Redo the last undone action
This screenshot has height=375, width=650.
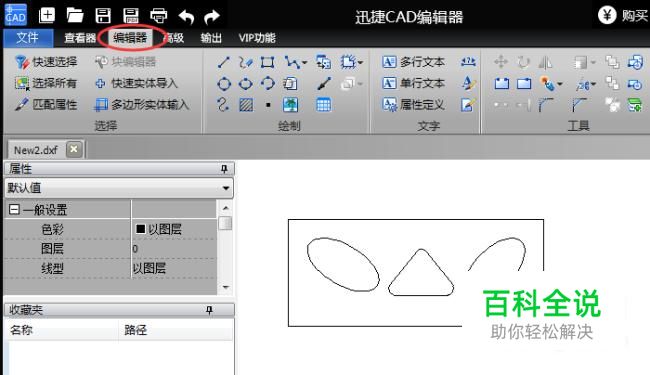212,17
